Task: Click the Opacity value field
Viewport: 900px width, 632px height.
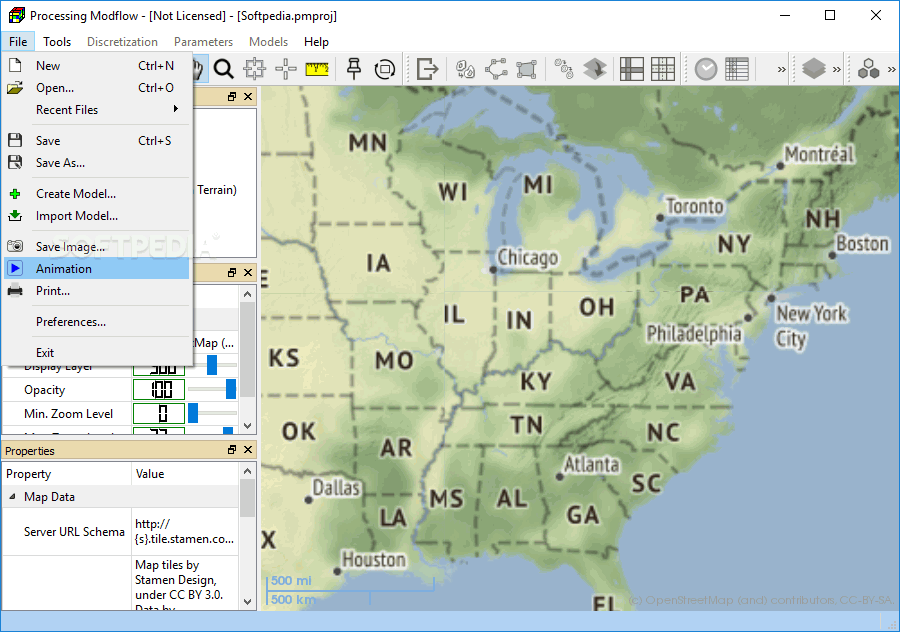Action: 159,389
